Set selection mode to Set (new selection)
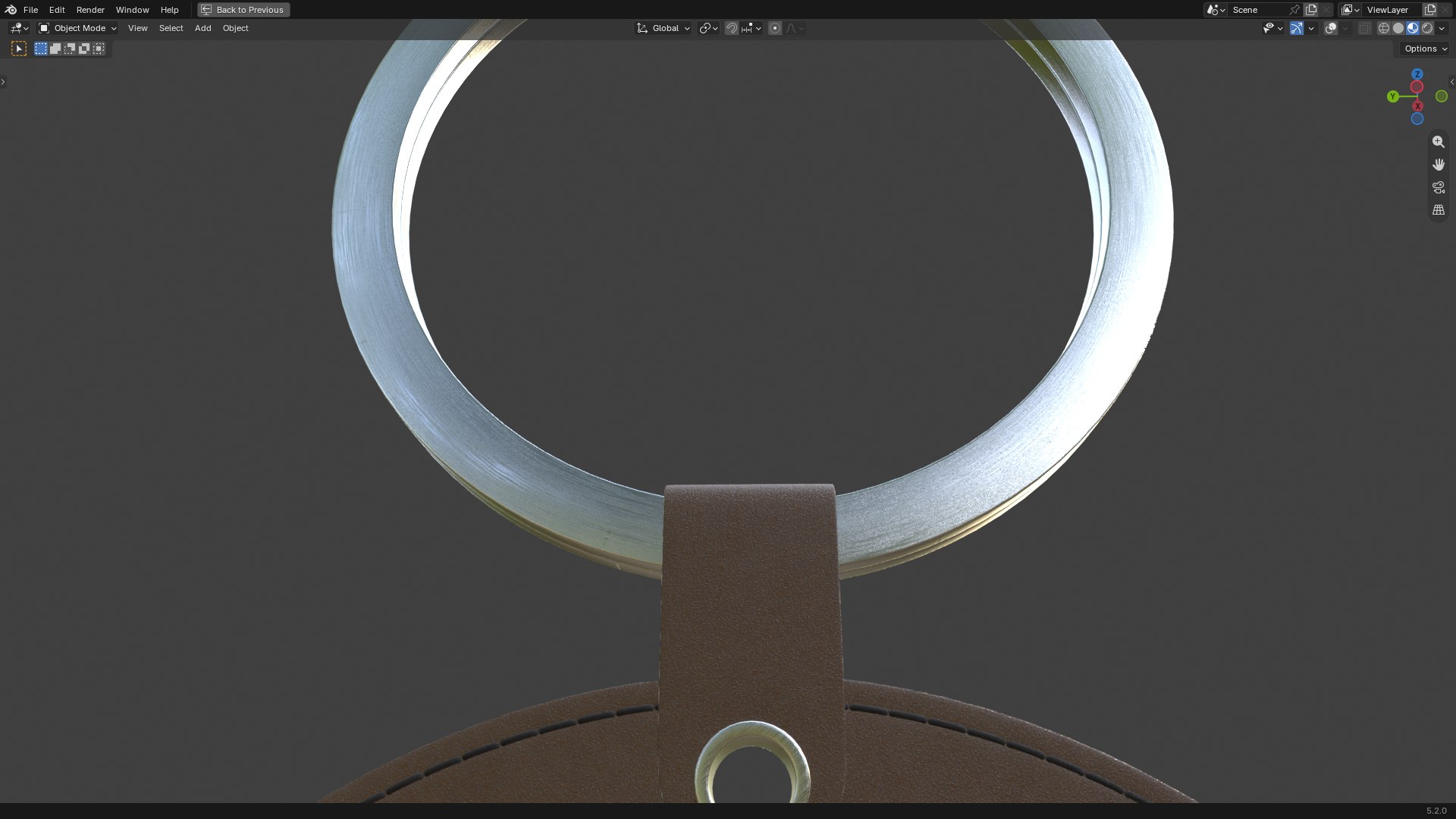Screen dimensions: 1456x819 (41, 49)
